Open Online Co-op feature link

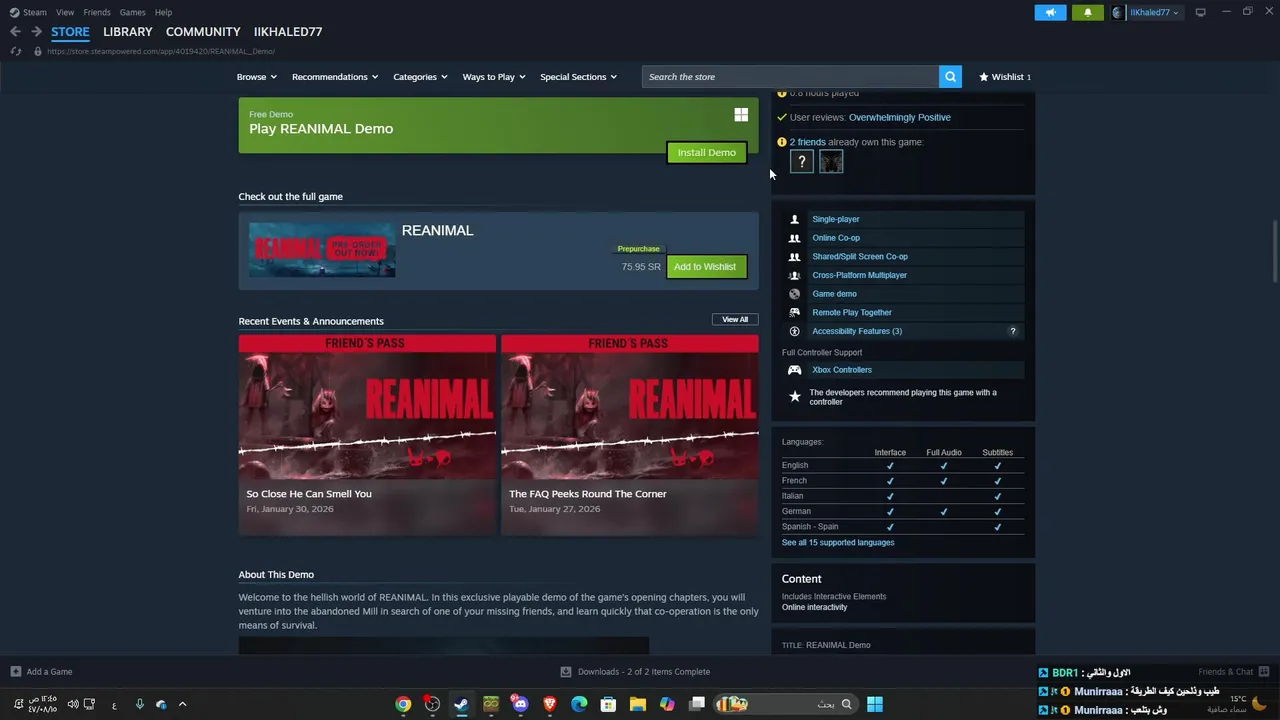836,238
